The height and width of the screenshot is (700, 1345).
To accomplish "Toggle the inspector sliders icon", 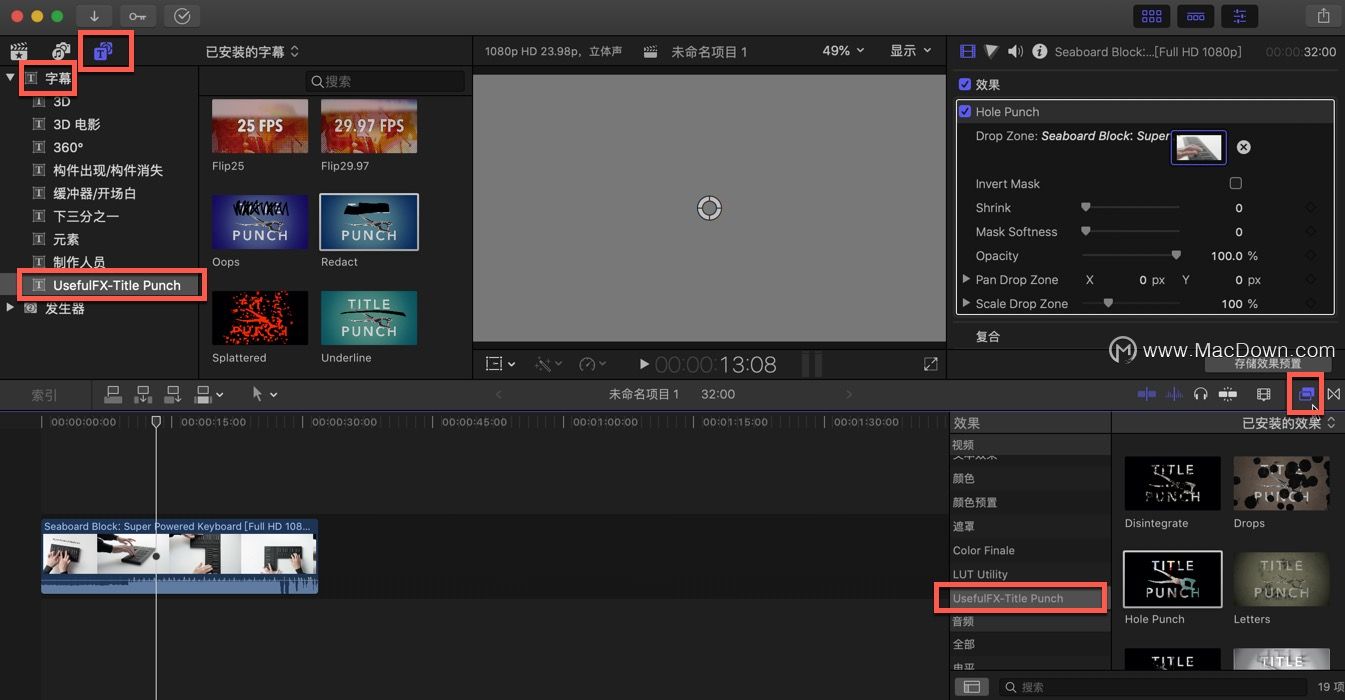I will tap(1239, 16).
